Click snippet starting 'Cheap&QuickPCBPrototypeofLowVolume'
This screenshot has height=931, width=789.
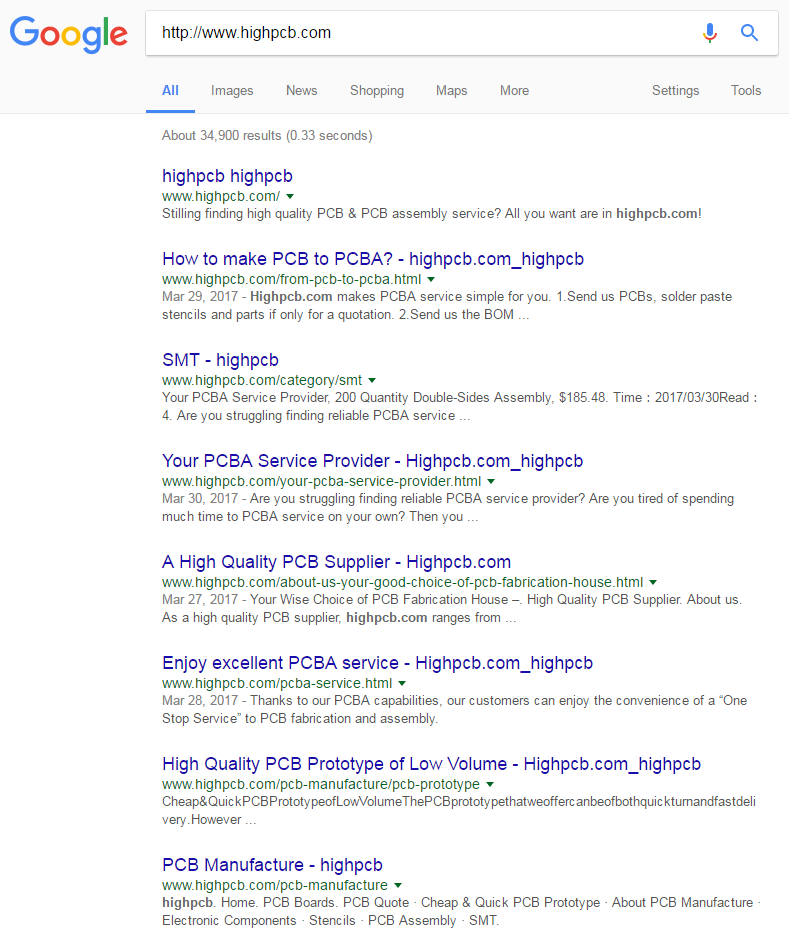459,811
